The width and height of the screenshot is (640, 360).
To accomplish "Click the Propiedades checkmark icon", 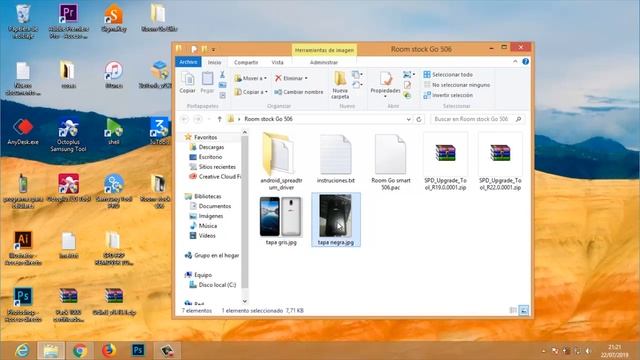I will pos(385,79).
